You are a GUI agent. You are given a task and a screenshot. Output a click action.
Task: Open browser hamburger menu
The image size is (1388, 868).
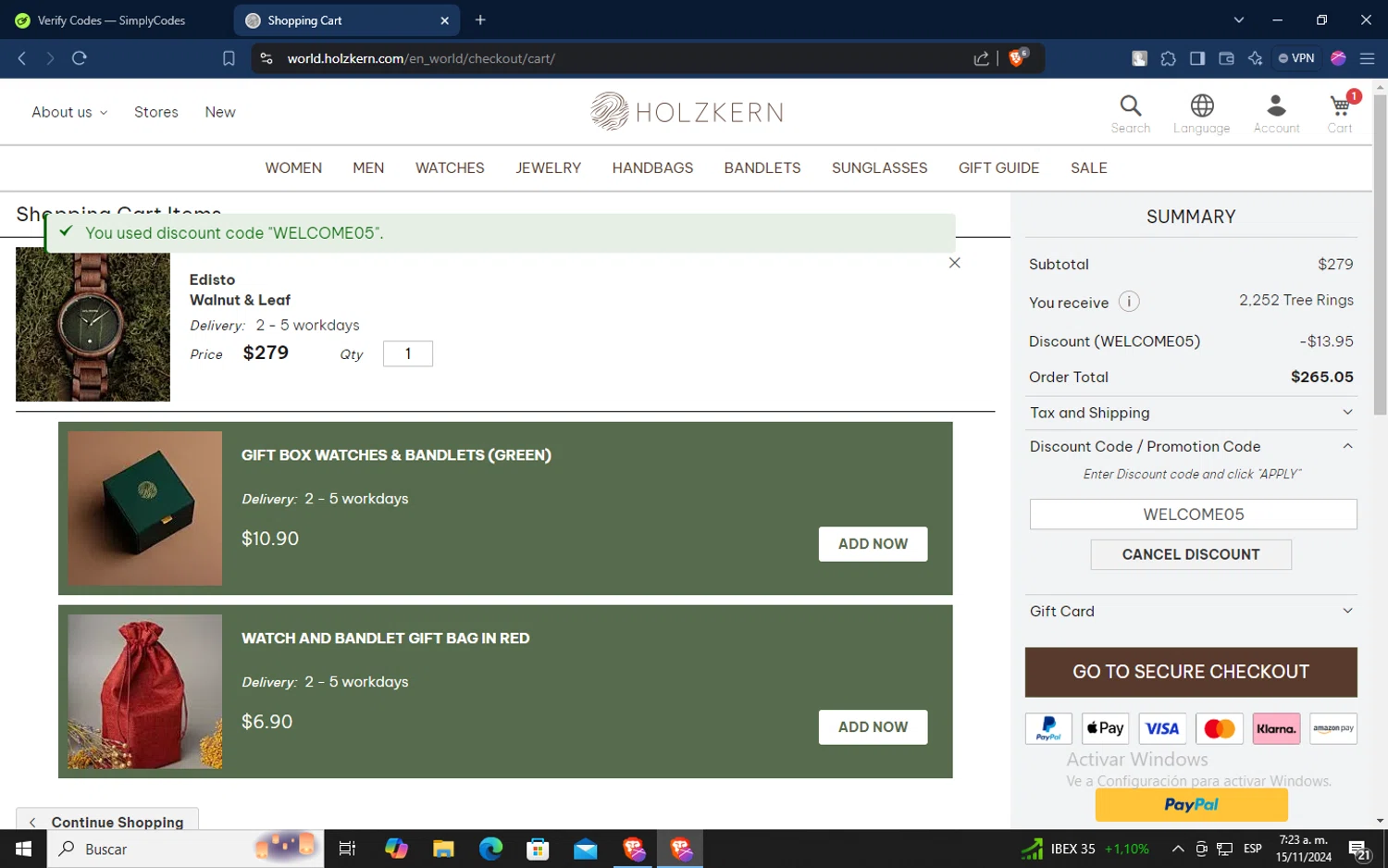pyautogui.click(x=1367, y=58)
